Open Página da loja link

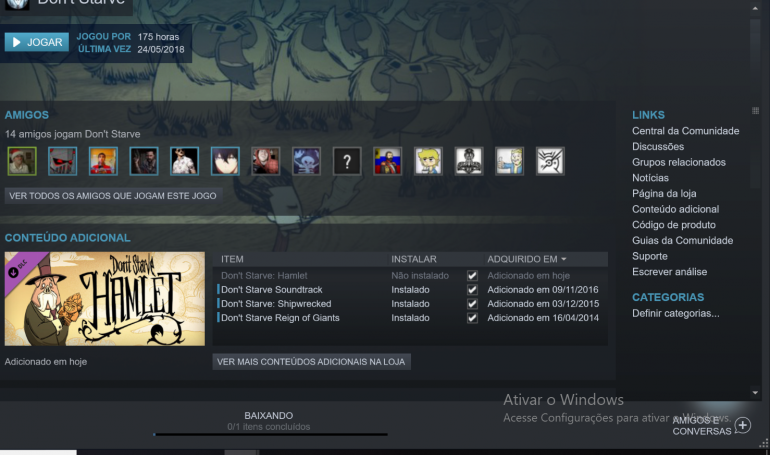(x=664, y=194)
